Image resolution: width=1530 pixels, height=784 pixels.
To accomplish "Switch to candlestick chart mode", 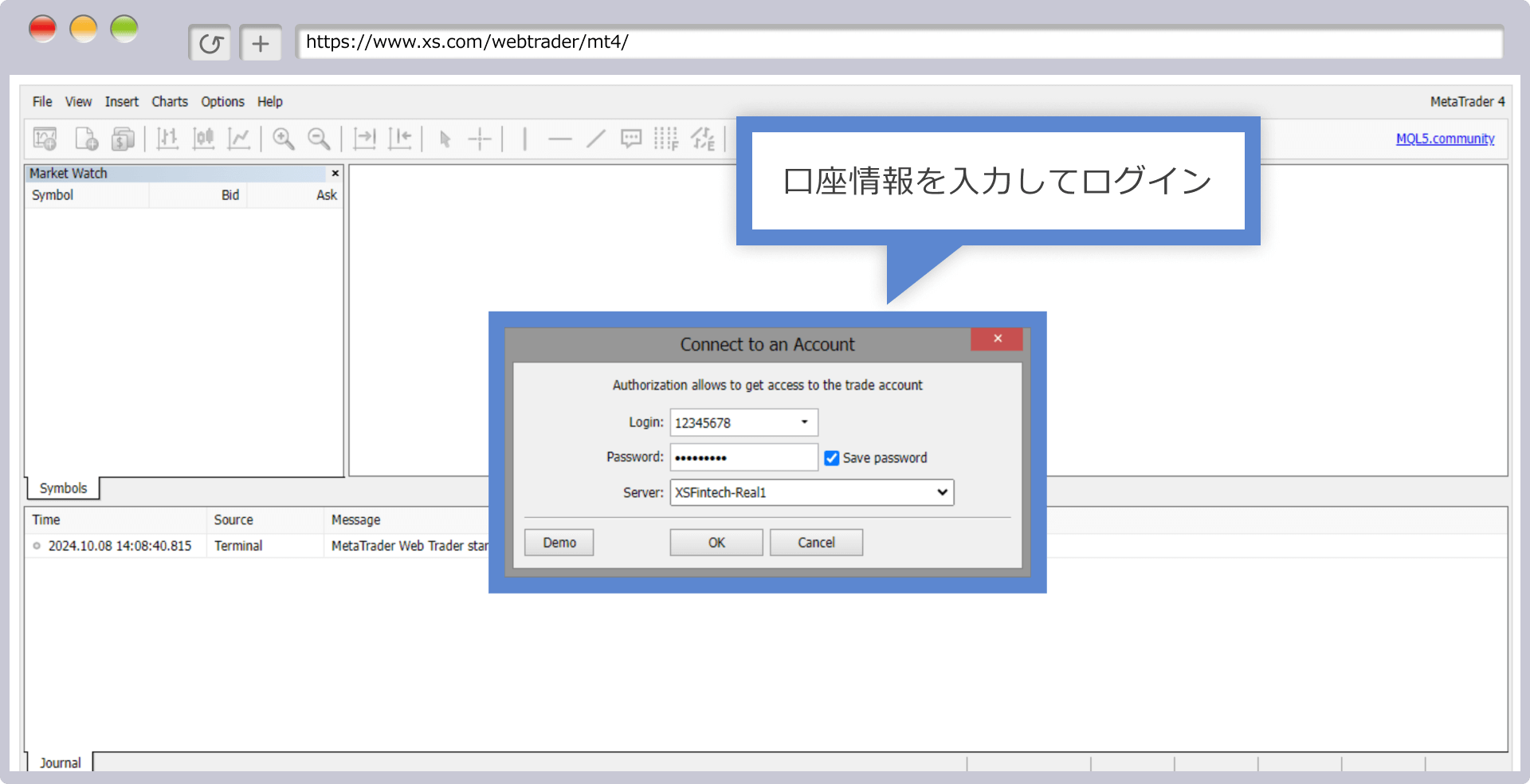I will point(204,139).
